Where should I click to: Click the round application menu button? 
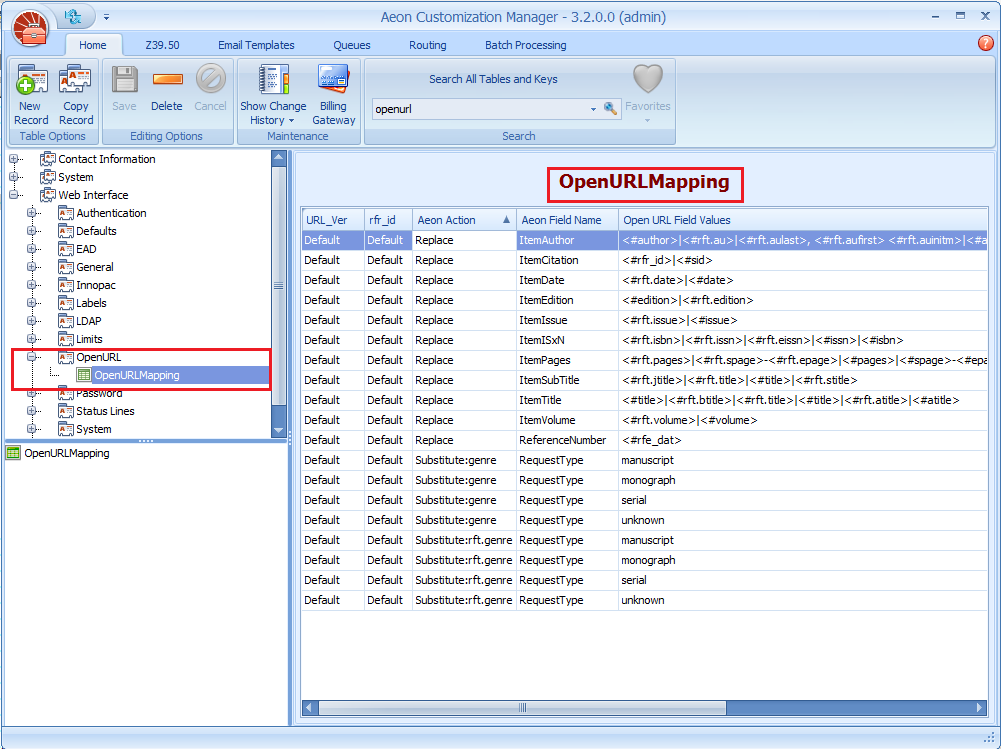pyautogui.click(x=32, y=25)
